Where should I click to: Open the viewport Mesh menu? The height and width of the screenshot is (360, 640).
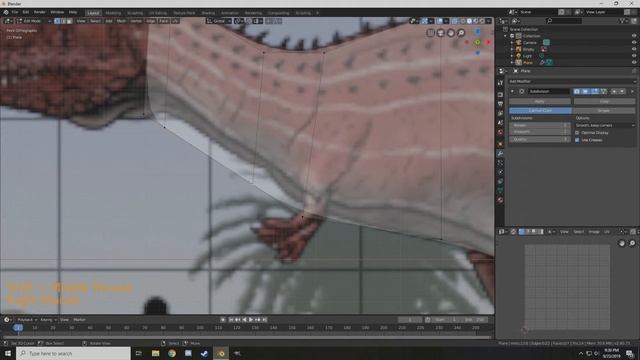pyautogui.click(x=121, y=21)
